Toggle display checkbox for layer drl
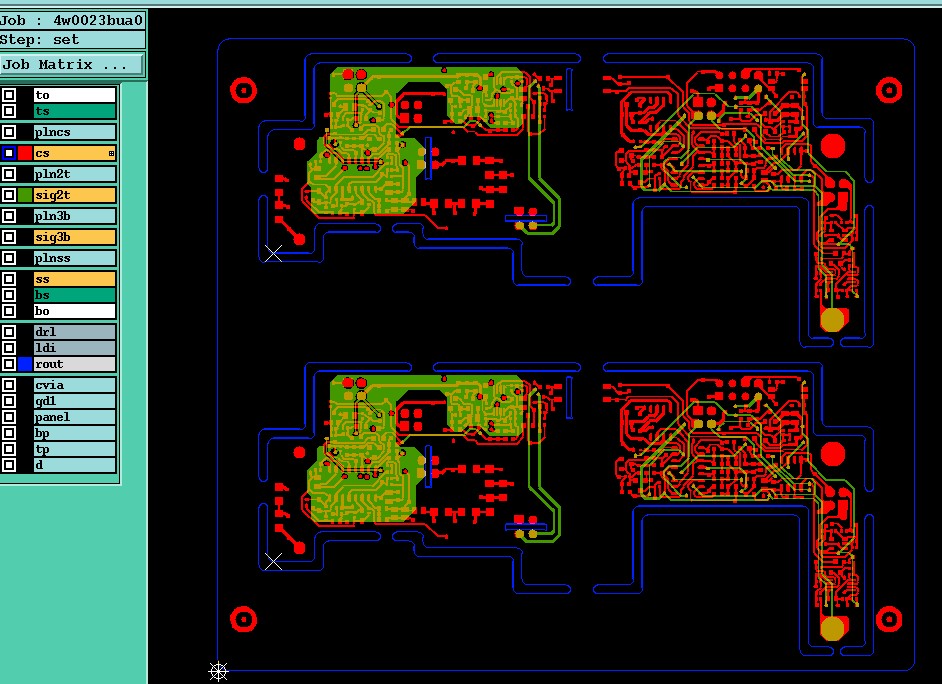Image resolution: width=942 pixels, height=684 pixels. pyautogui.click(x=8, y=331)
